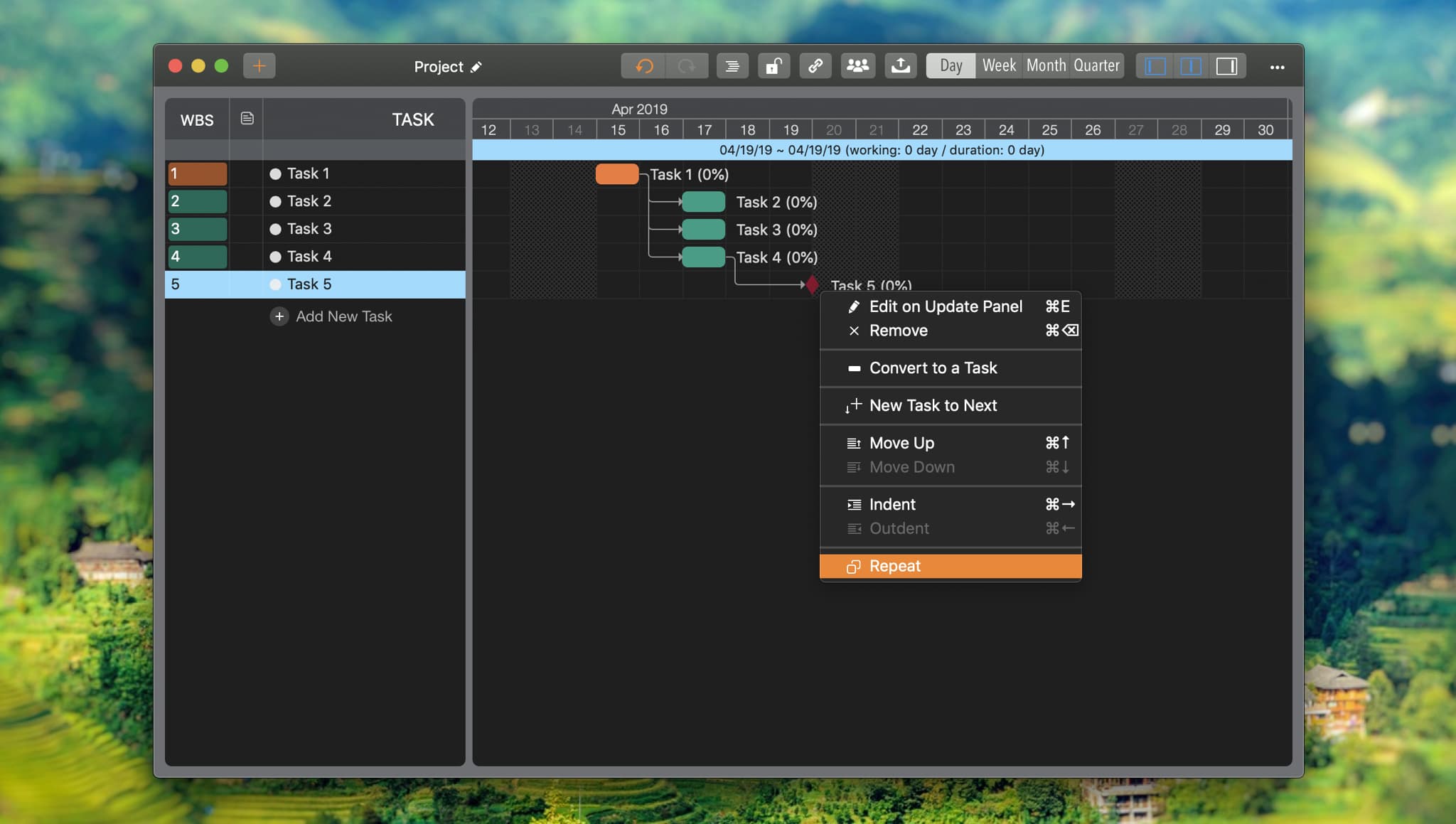
Task: Click the lock icon in toolbar
Action: pos(773,66)
